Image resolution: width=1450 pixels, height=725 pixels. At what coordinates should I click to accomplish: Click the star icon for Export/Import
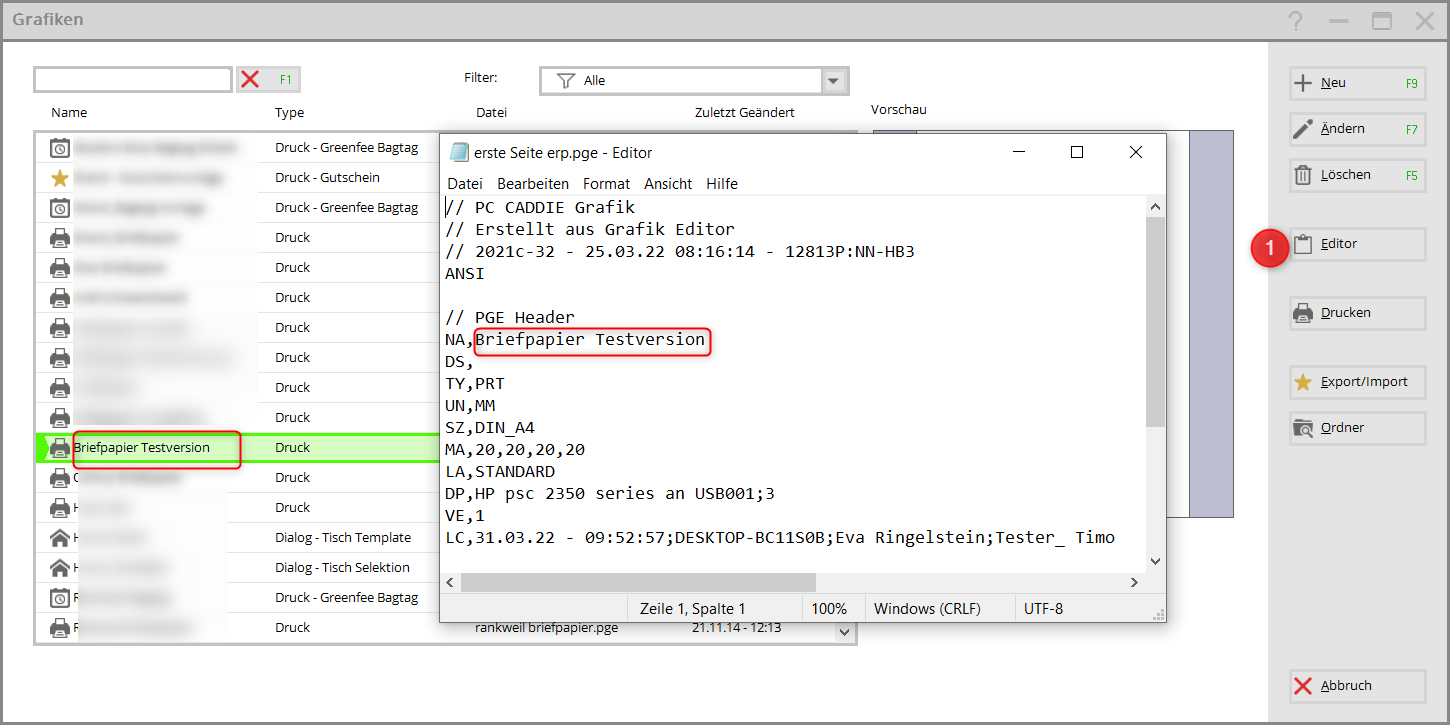pos(1303,382)
